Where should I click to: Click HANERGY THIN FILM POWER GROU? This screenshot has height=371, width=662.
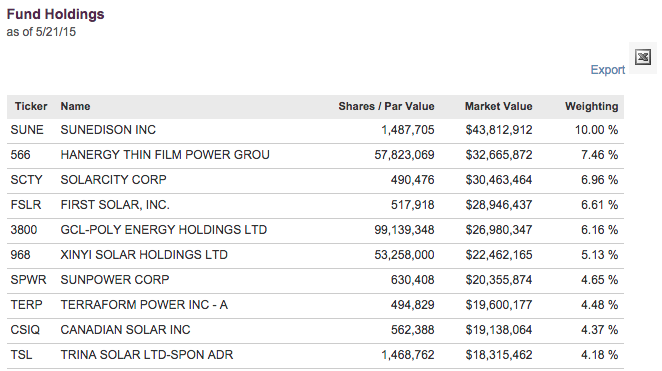tap(165, 155)
